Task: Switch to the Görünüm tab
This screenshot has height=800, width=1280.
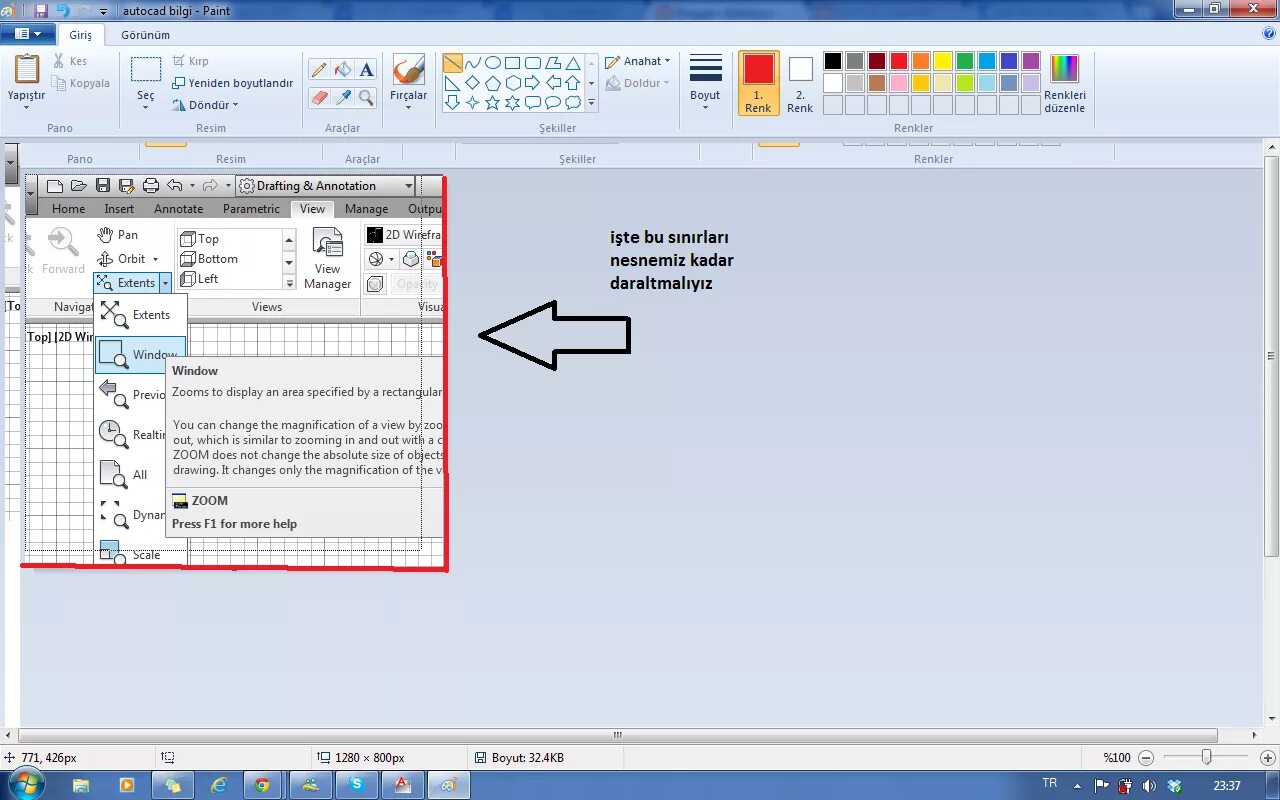Action: click(146, 35)
